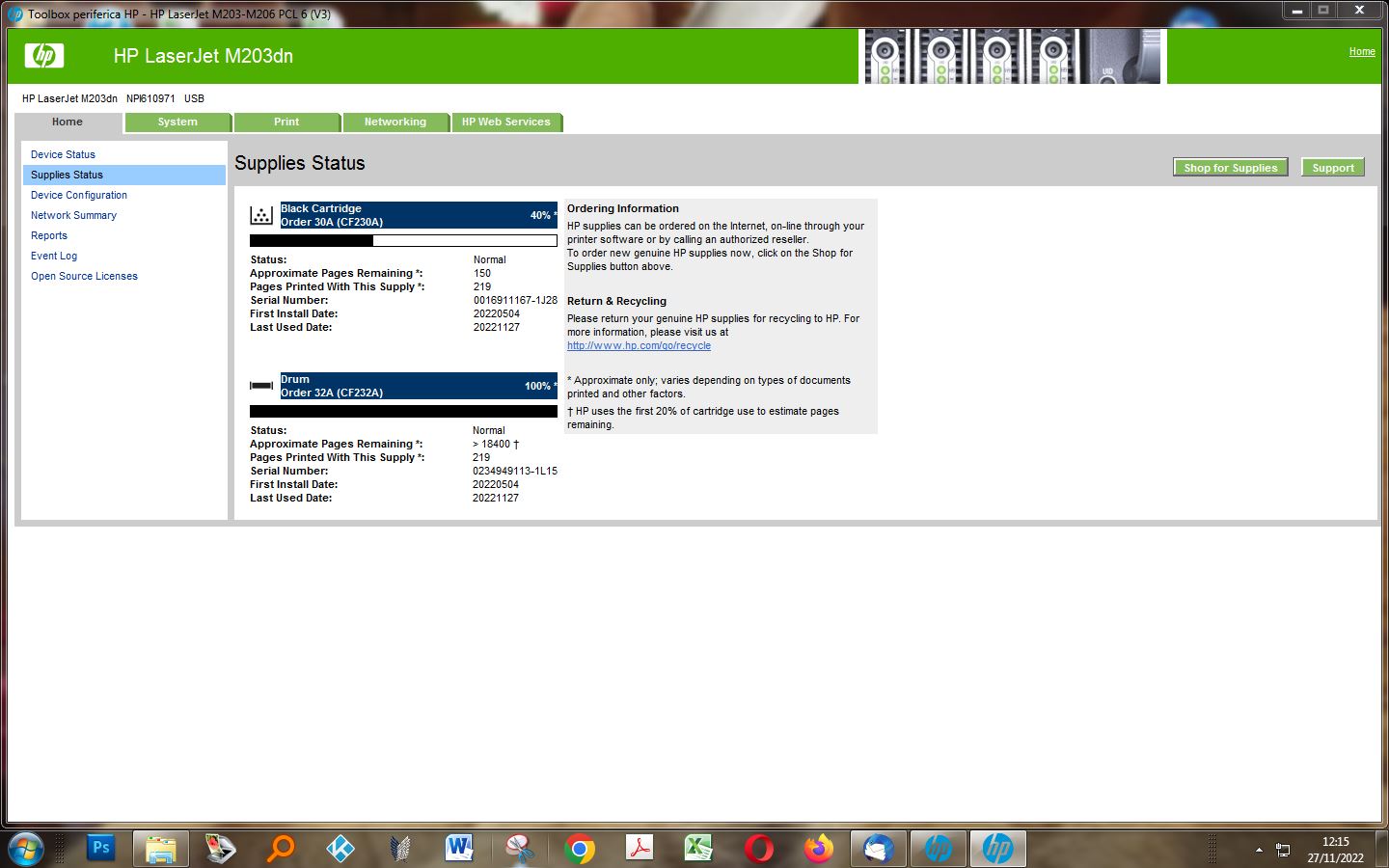Open the orange magnifier search app in taskbar
This screenshot has width=1389, height=868.
281,849
